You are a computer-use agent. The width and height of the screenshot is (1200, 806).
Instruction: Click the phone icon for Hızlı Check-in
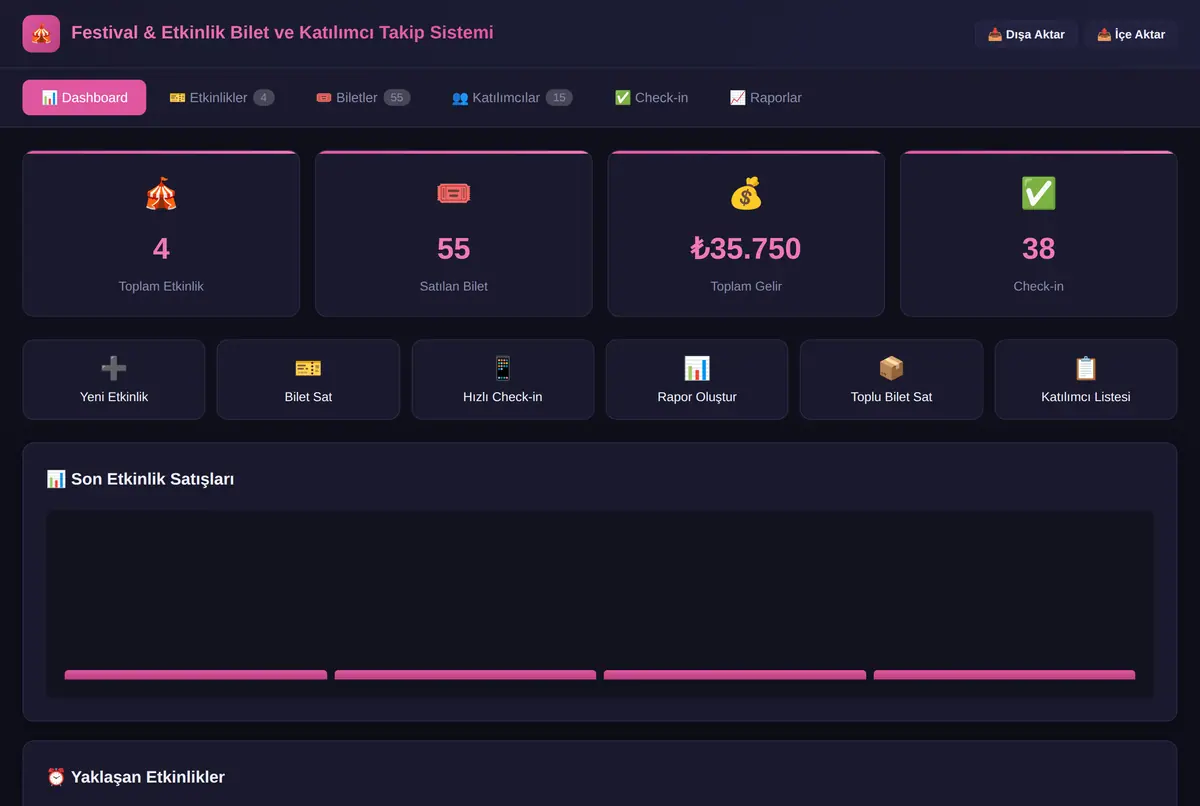tap(503, 368)
